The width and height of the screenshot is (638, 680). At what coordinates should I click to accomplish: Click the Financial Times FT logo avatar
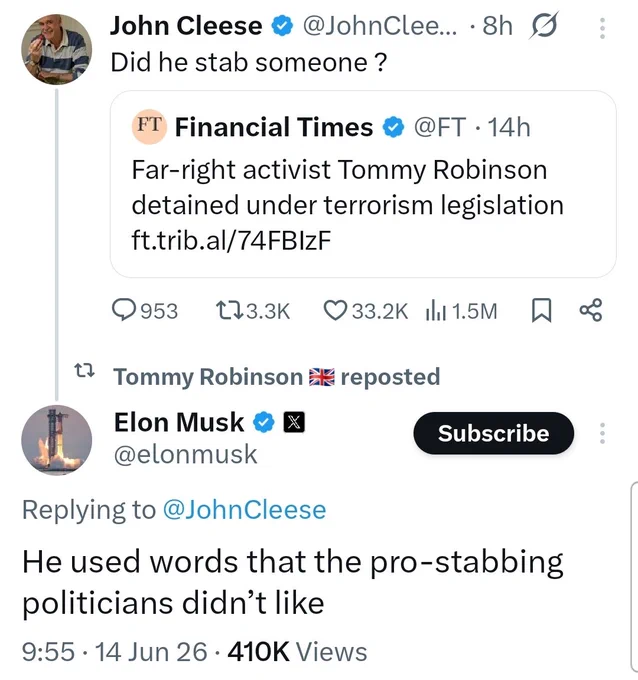(x=149, y=126)
